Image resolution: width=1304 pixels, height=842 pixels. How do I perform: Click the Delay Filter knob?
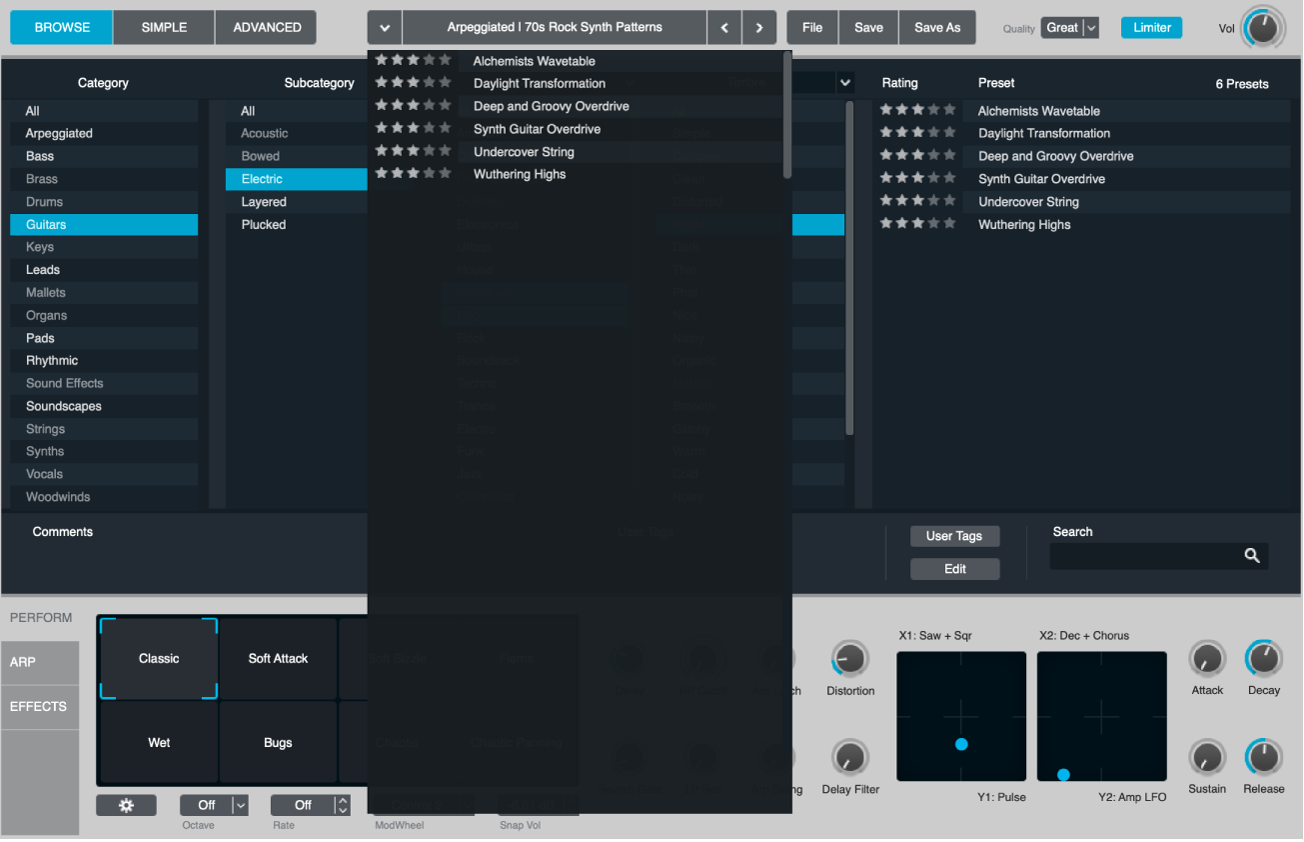click(x=849, y=757)
